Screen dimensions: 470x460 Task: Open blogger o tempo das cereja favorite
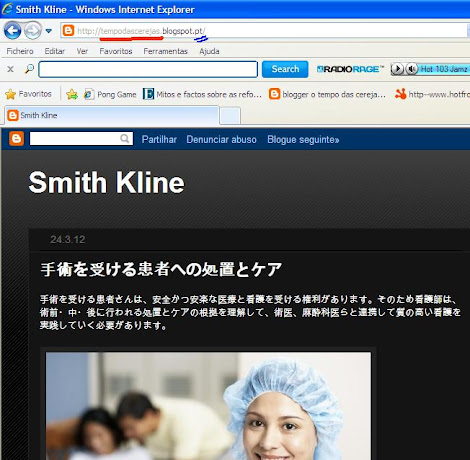coord(327,94)
